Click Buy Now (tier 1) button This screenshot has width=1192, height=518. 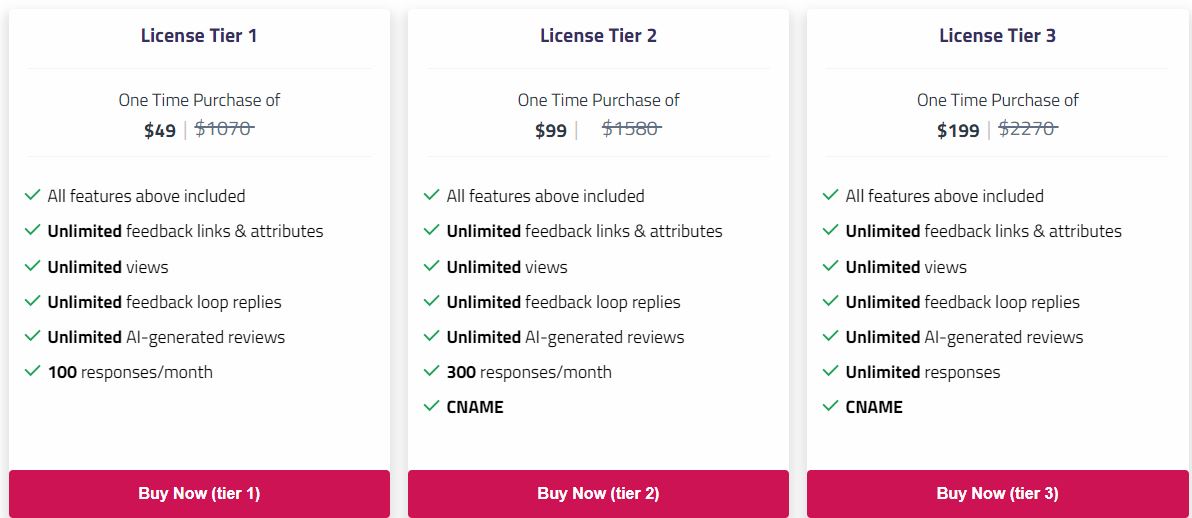tap(199, 493)
